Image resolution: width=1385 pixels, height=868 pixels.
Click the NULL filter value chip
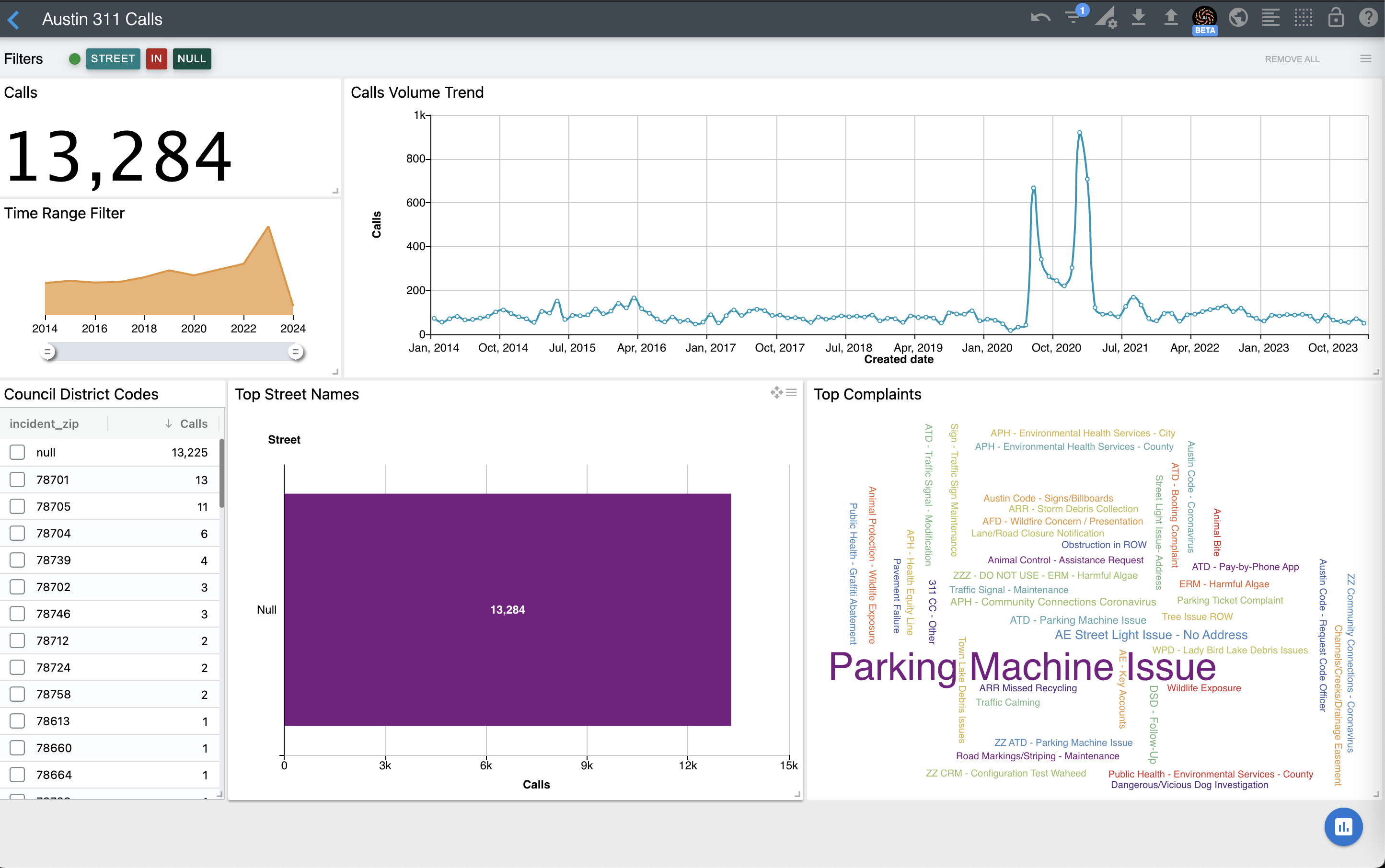point(191,58)
